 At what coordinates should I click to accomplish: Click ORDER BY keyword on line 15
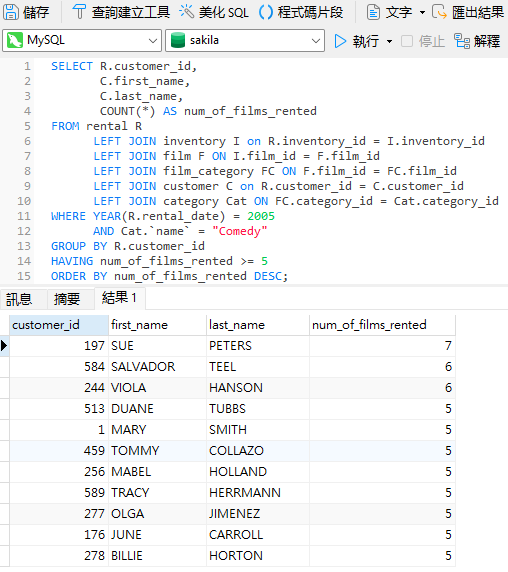(79, 276)
